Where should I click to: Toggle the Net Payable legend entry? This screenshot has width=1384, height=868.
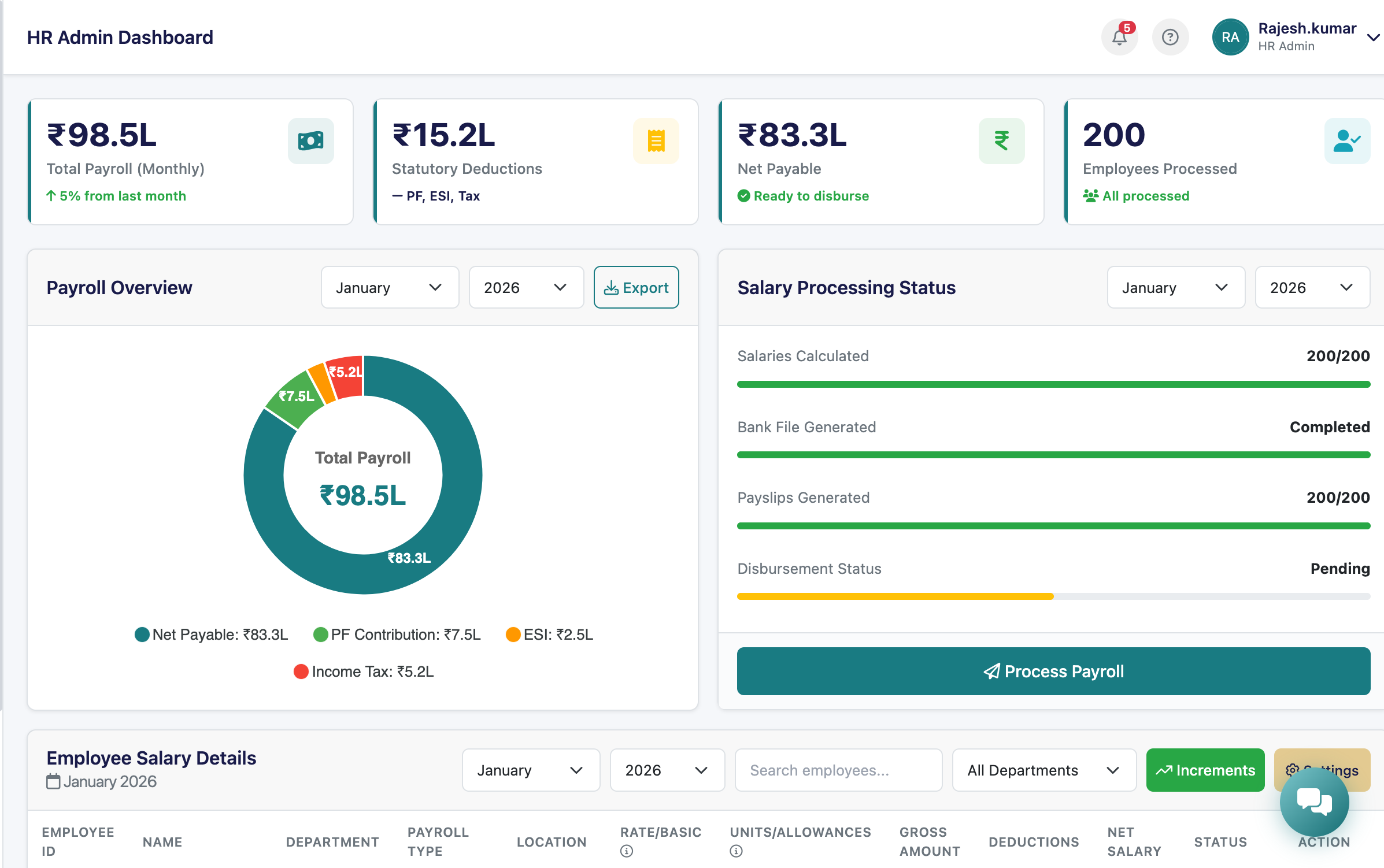[211, 634]
